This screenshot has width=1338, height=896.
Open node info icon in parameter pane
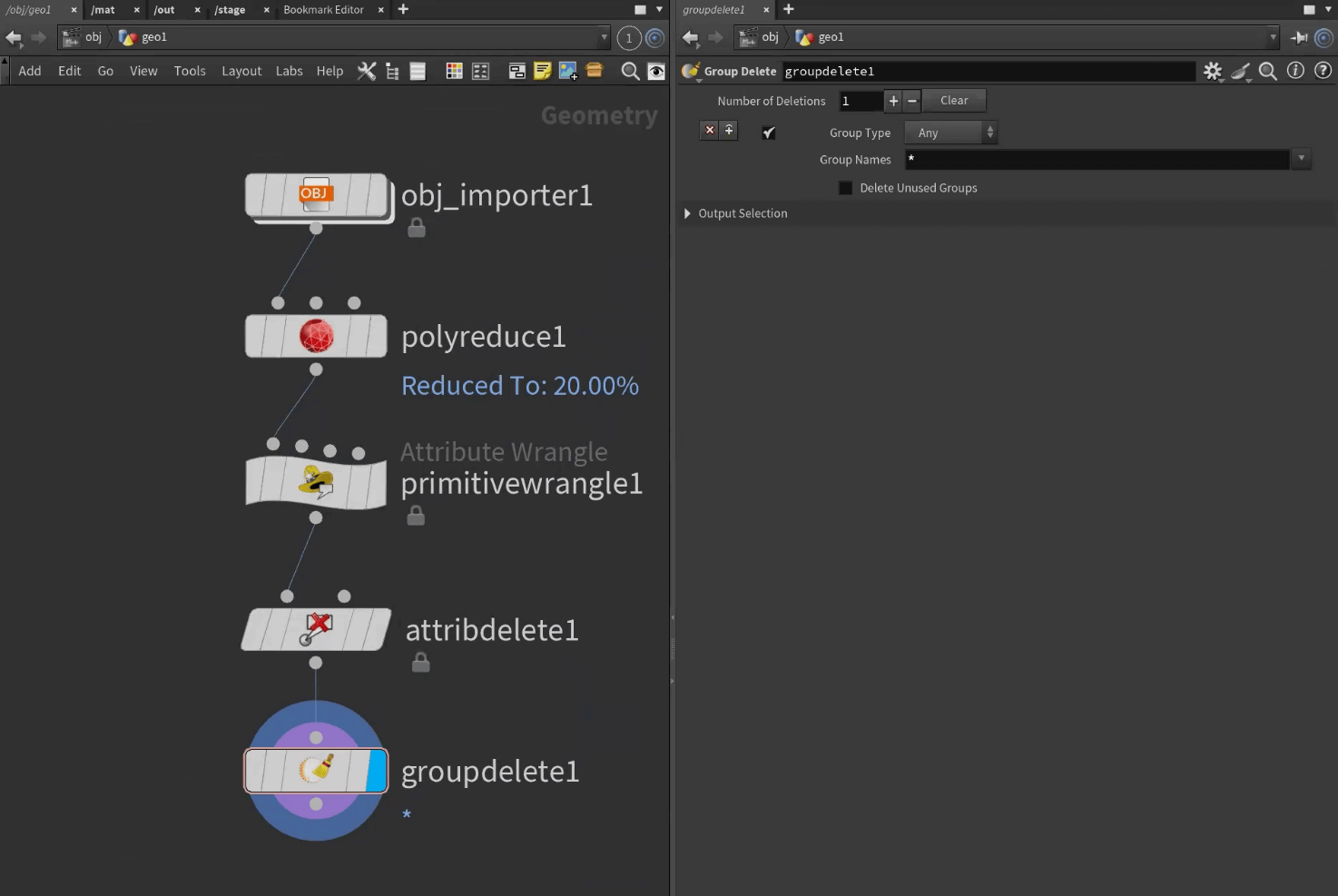tap(1295, 71)
